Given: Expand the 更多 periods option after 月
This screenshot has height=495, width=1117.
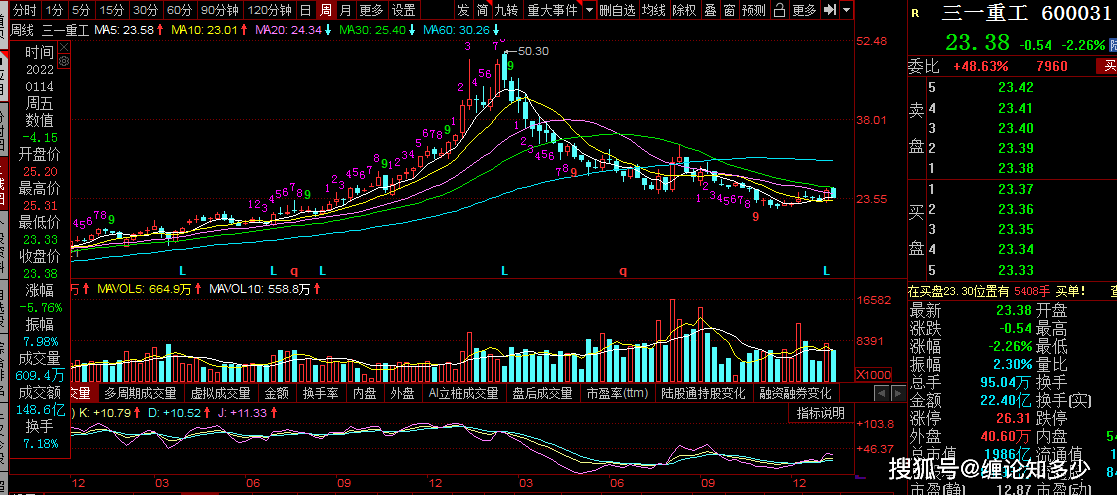Looking at the screenshot, I should pos(371,10).
